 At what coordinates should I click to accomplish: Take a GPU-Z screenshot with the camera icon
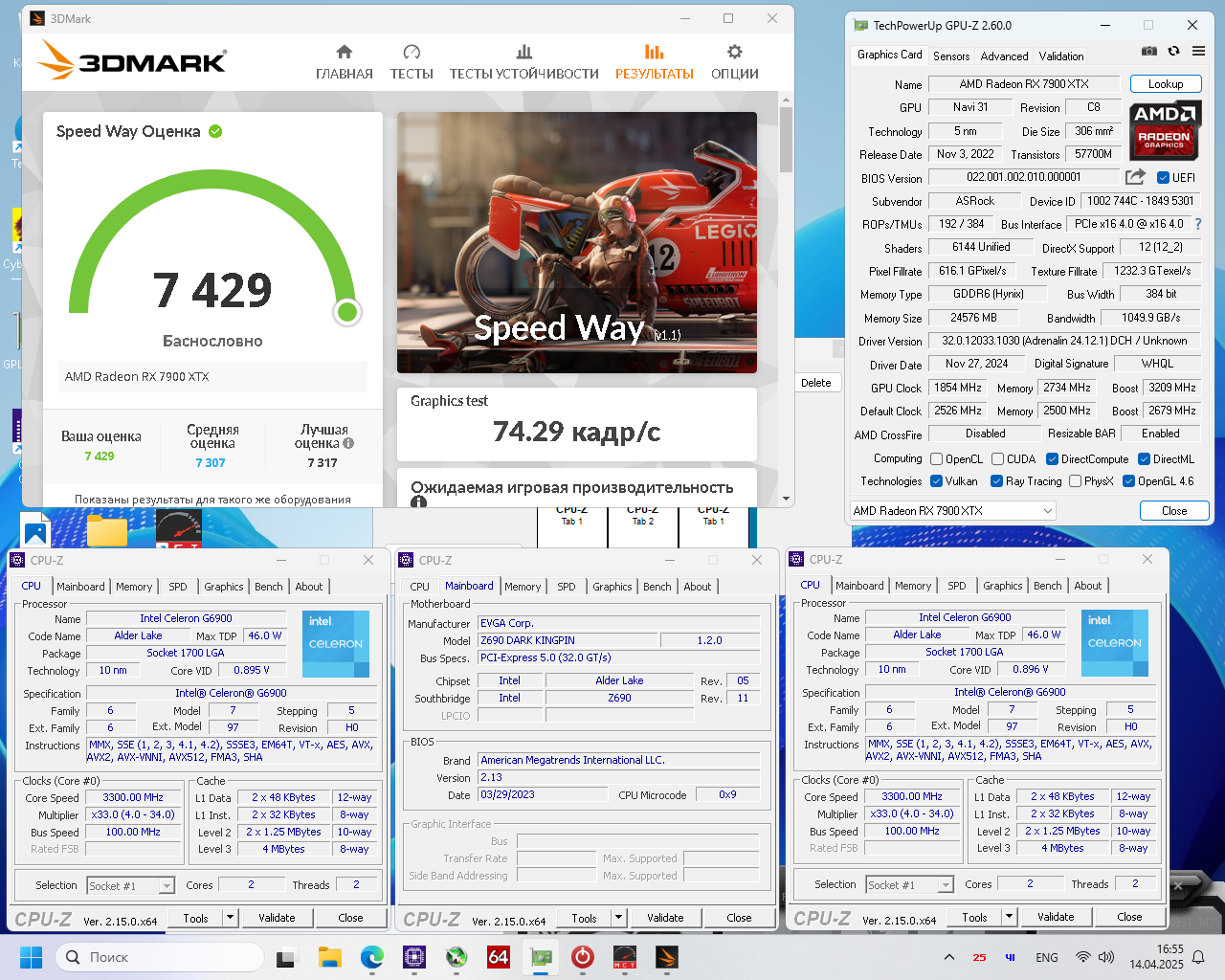(1149, 51)
